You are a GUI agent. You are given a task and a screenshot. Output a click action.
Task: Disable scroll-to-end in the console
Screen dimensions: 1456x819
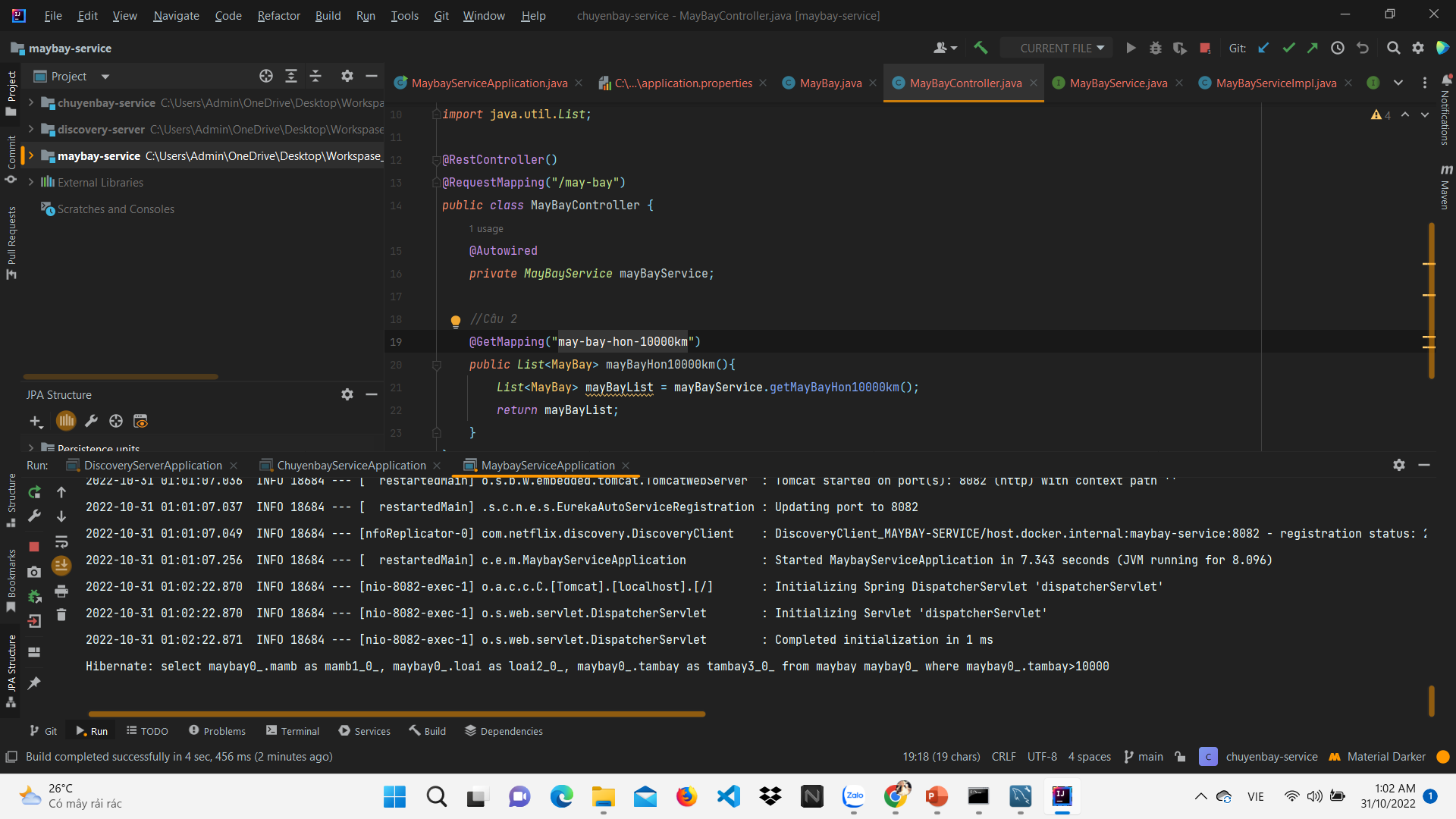tap(61, 565)
